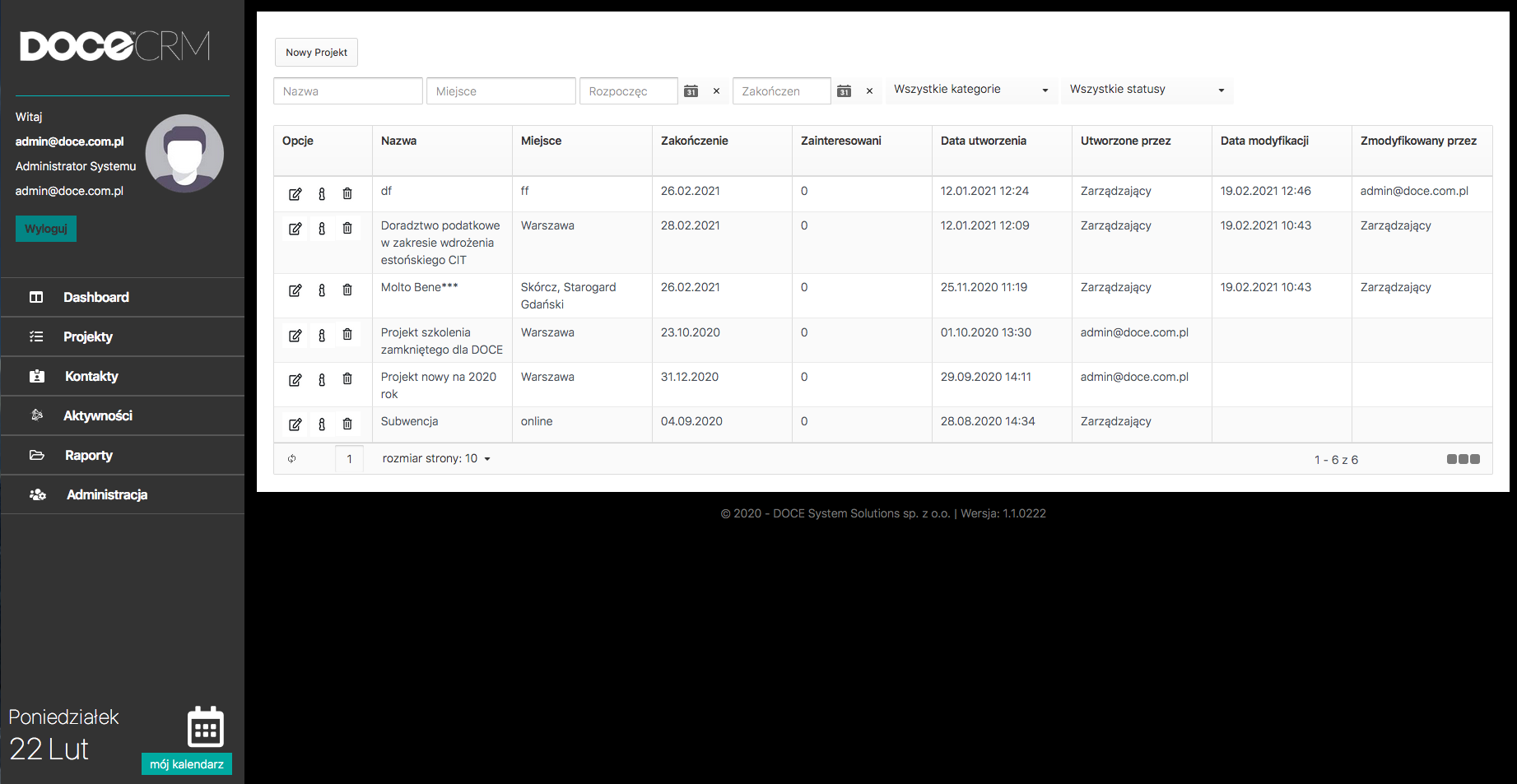Edit the 'df' project row
Viewport: 1517px width, 784px height.
(295, 194)
